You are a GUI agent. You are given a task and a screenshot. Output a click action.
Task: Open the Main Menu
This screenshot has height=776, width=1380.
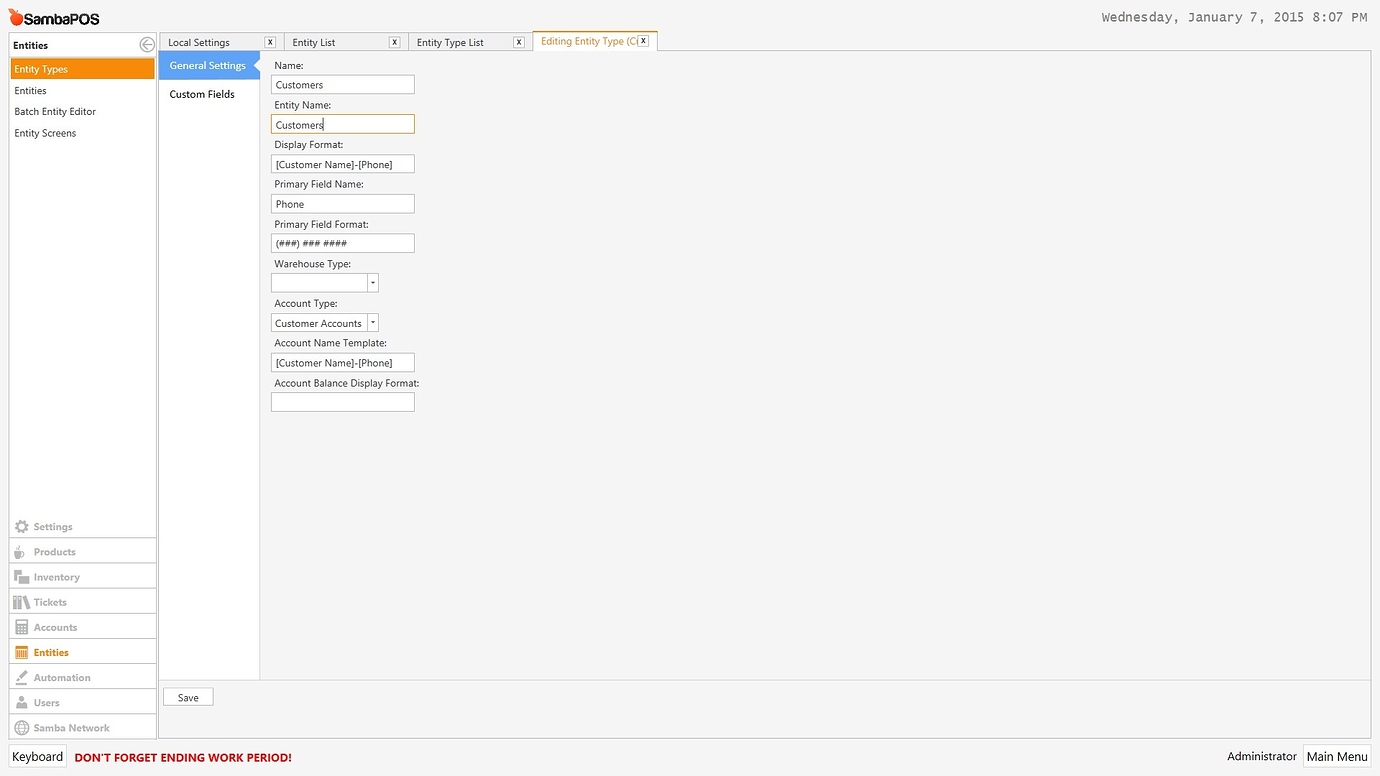1336,756
